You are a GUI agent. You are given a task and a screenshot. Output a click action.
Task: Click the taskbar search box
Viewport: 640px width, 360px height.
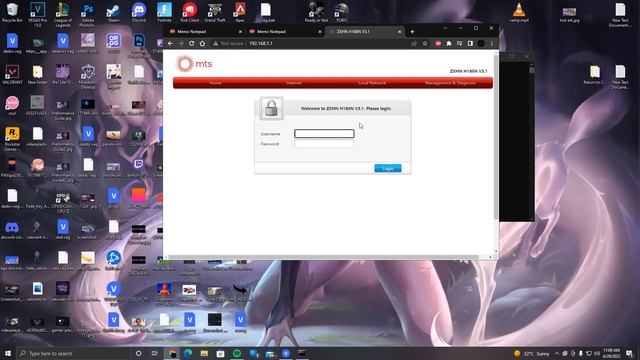(x=73, y=353)
